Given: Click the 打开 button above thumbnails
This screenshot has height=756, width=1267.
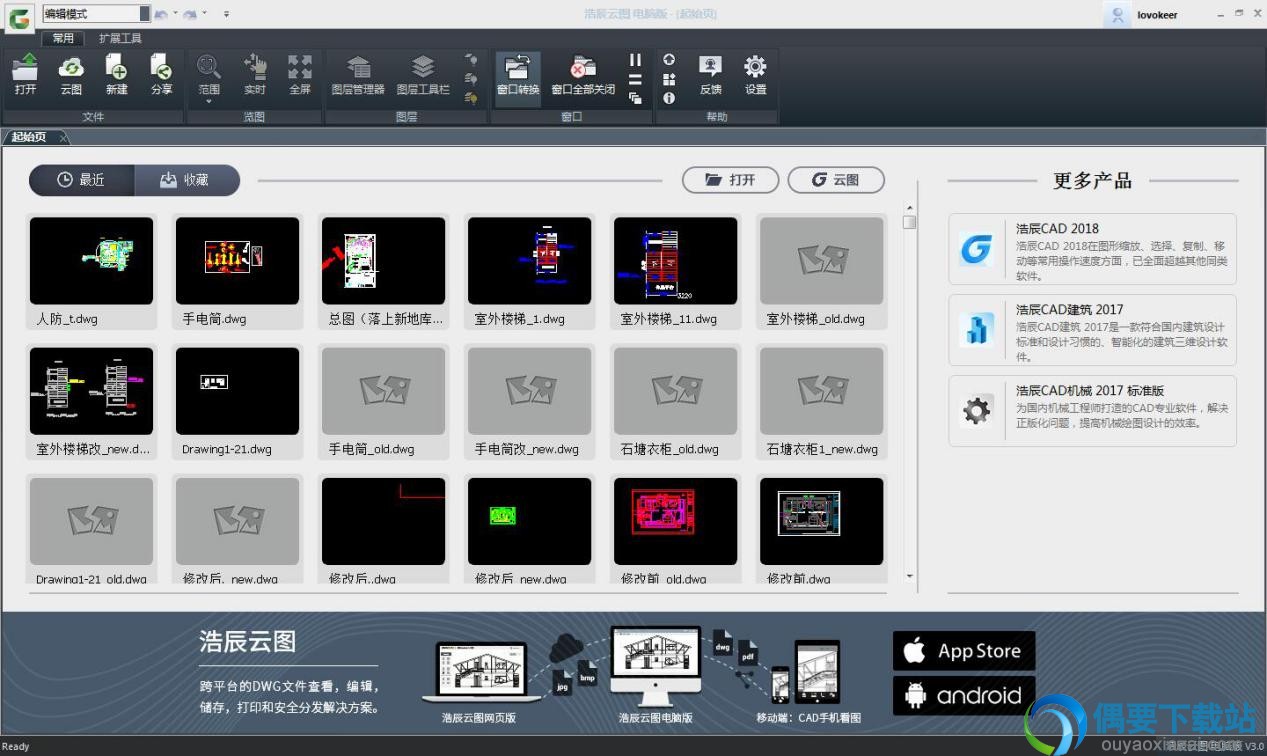Looking at the screenshot, I should (x=730, y=180).
